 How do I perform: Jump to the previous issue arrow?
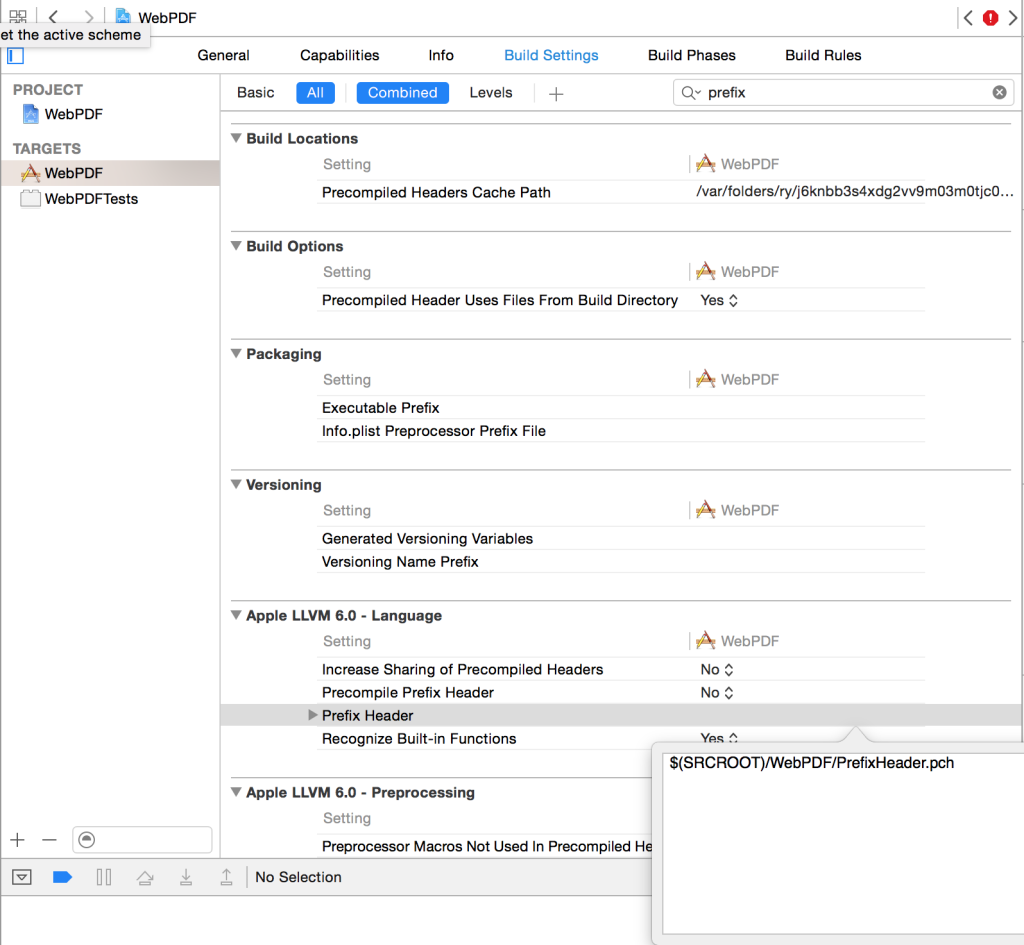[x=968, y=18]
